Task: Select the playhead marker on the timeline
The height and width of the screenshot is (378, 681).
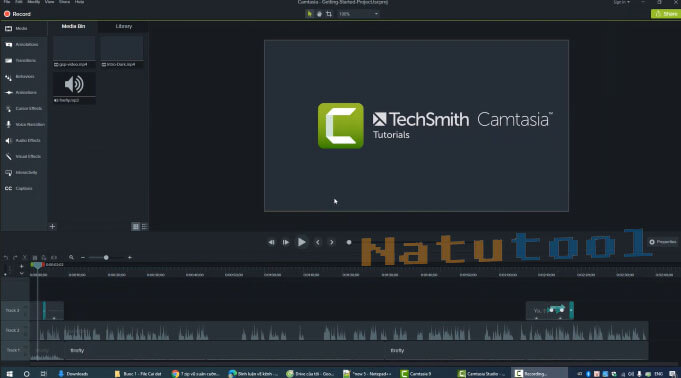Action: [x=37, y=265]
